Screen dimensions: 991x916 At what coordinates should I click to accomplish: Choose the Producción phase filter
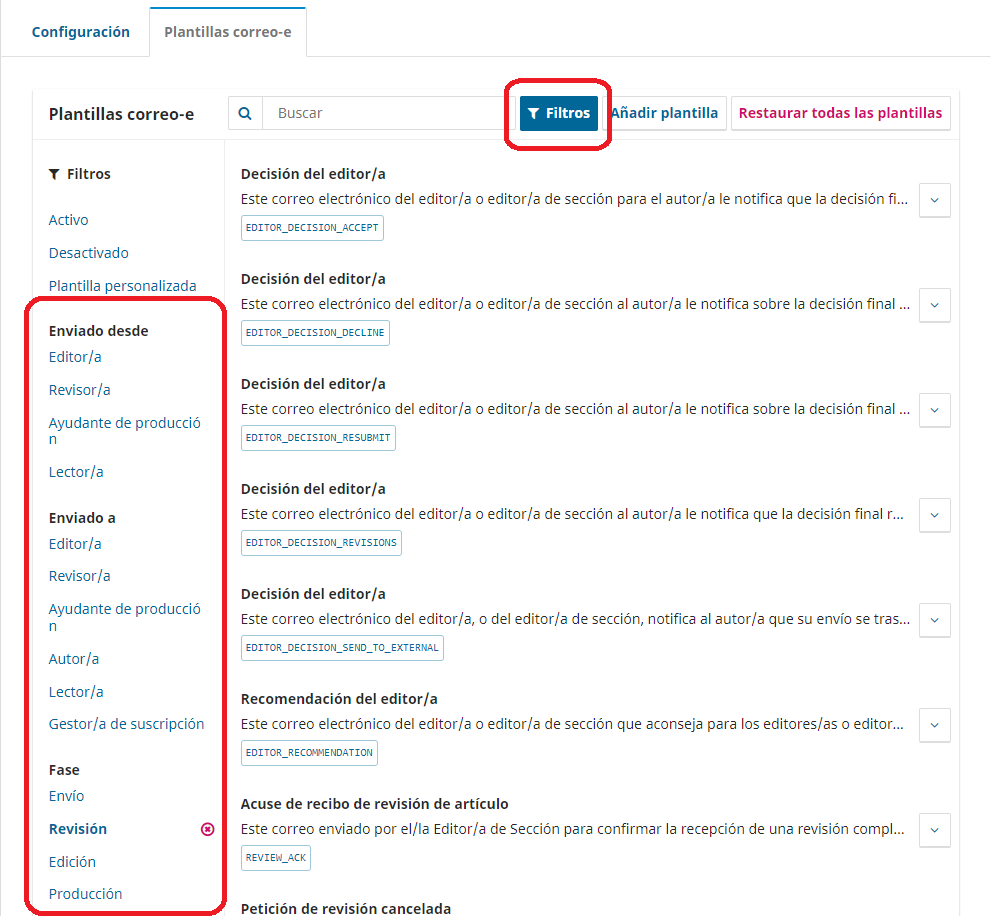pos(85,894)
